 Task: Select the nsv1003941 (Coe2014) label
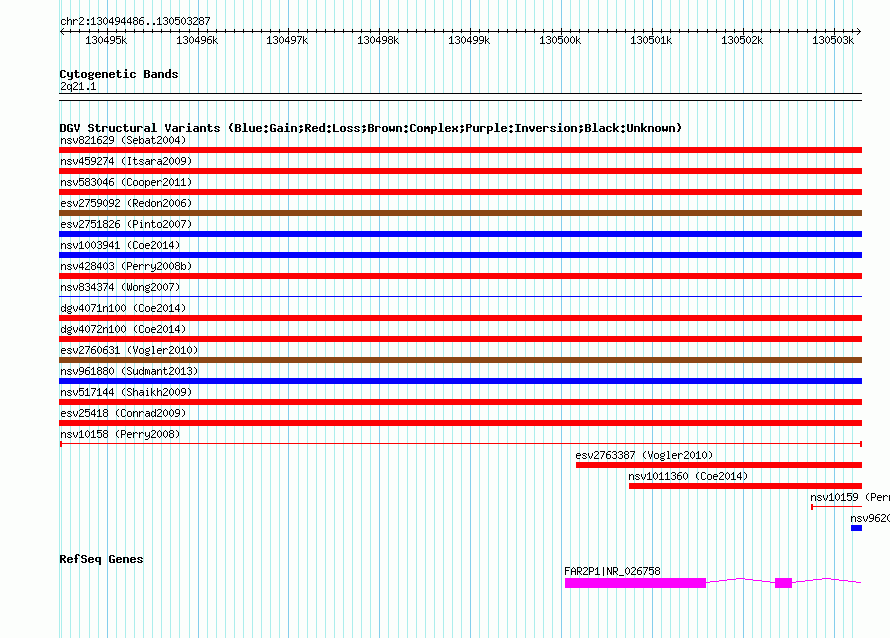[x=120, y=245]
